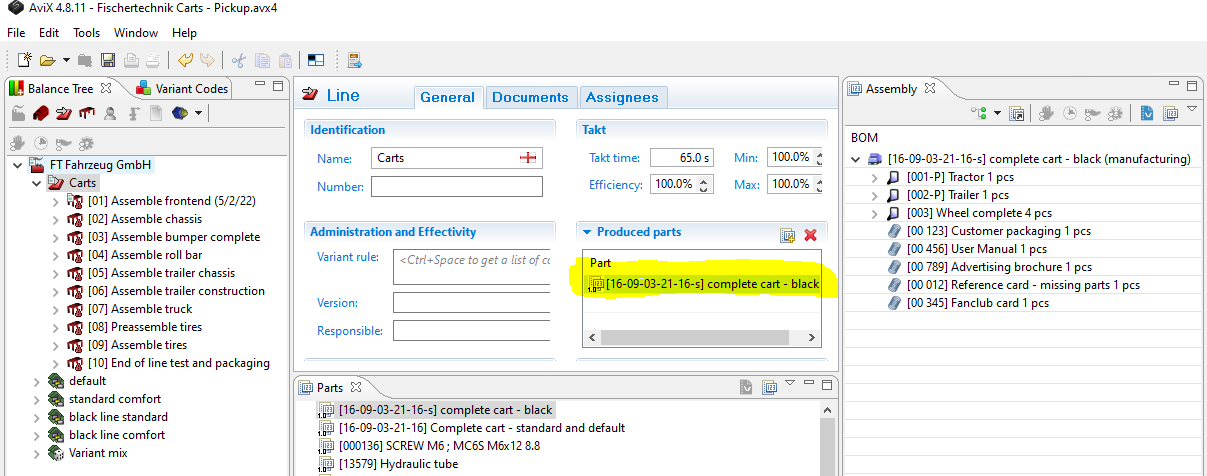The width and height of the screenshot is (1207, 476).
Task: Click the red building icon in Balance Tree toolbar
Action: 41,114
